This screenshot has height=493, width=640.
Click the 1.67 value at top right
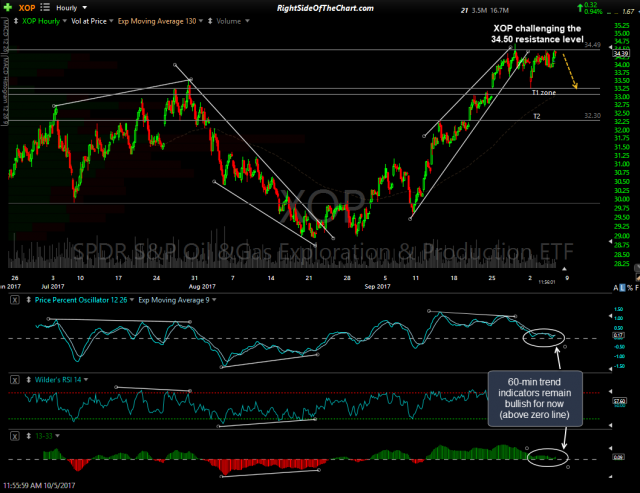tap(628, 11)
